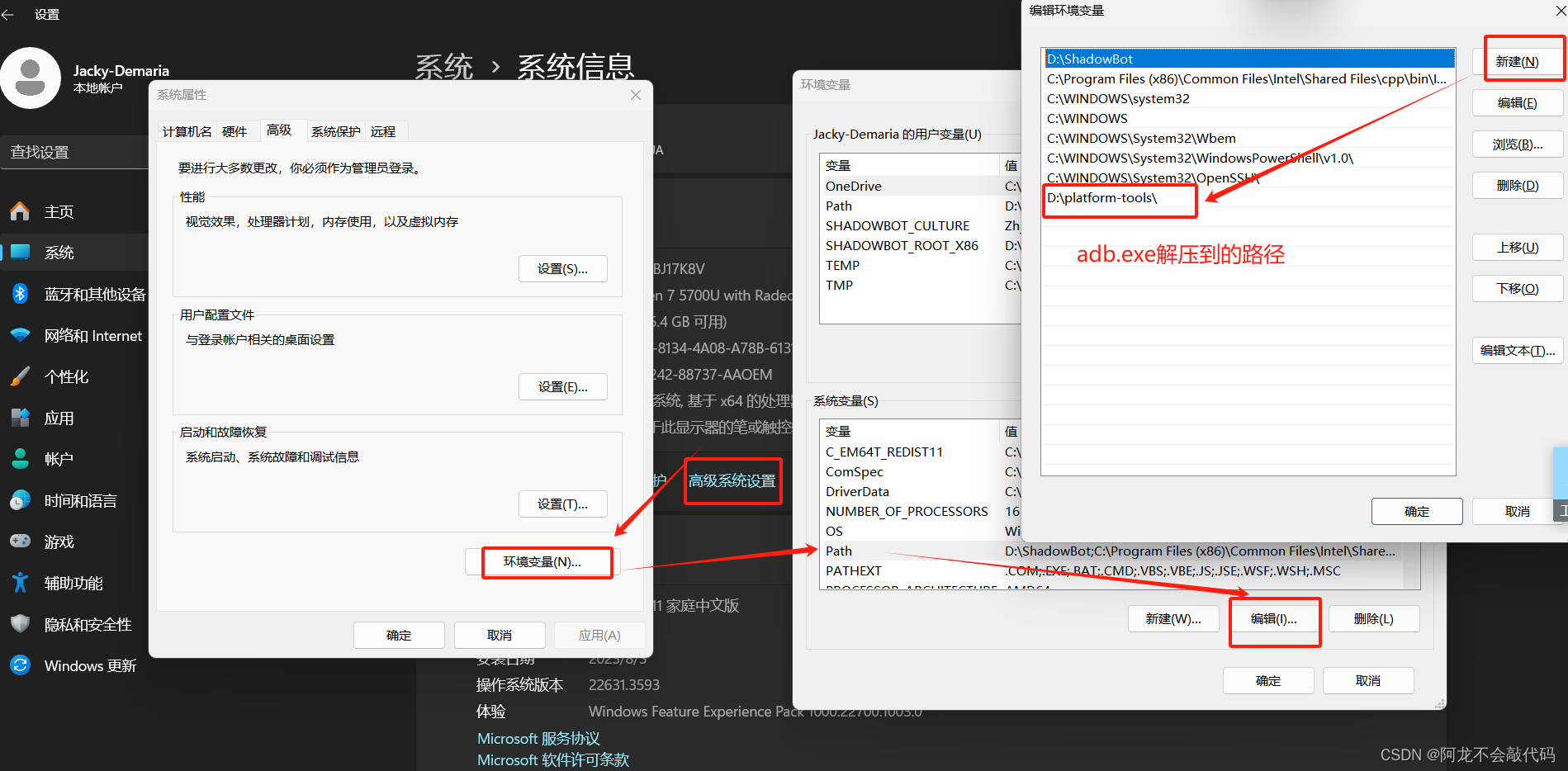Click 浏览(B) browse button
This screenshot has height=771, width=1568.
pyautogui.click(x=1518, y=144)
